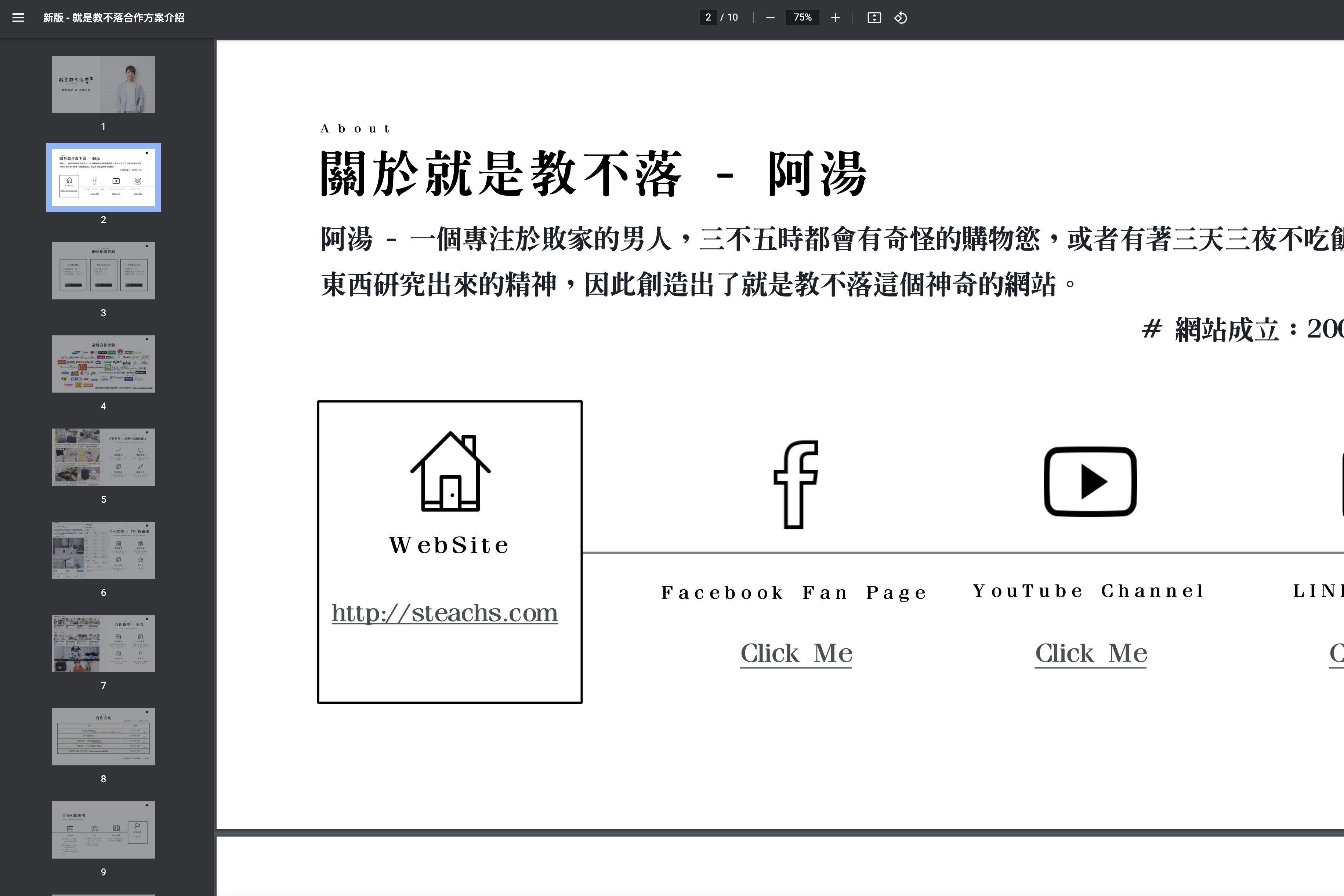Image resolution: width=1344 pixels, height=896 pixels.
Task: Click the zoom out icon
Action: pos(770,18)
